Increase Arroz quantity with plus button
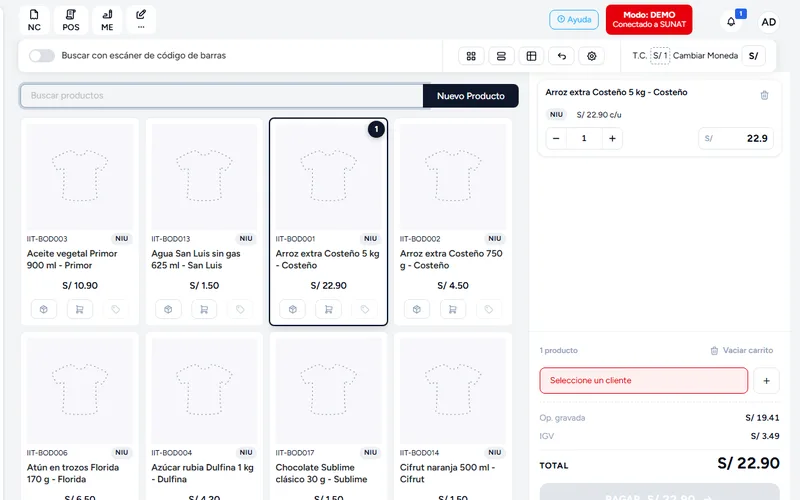The height and width of the screenshot is (500, 800). tap(612, 138)
